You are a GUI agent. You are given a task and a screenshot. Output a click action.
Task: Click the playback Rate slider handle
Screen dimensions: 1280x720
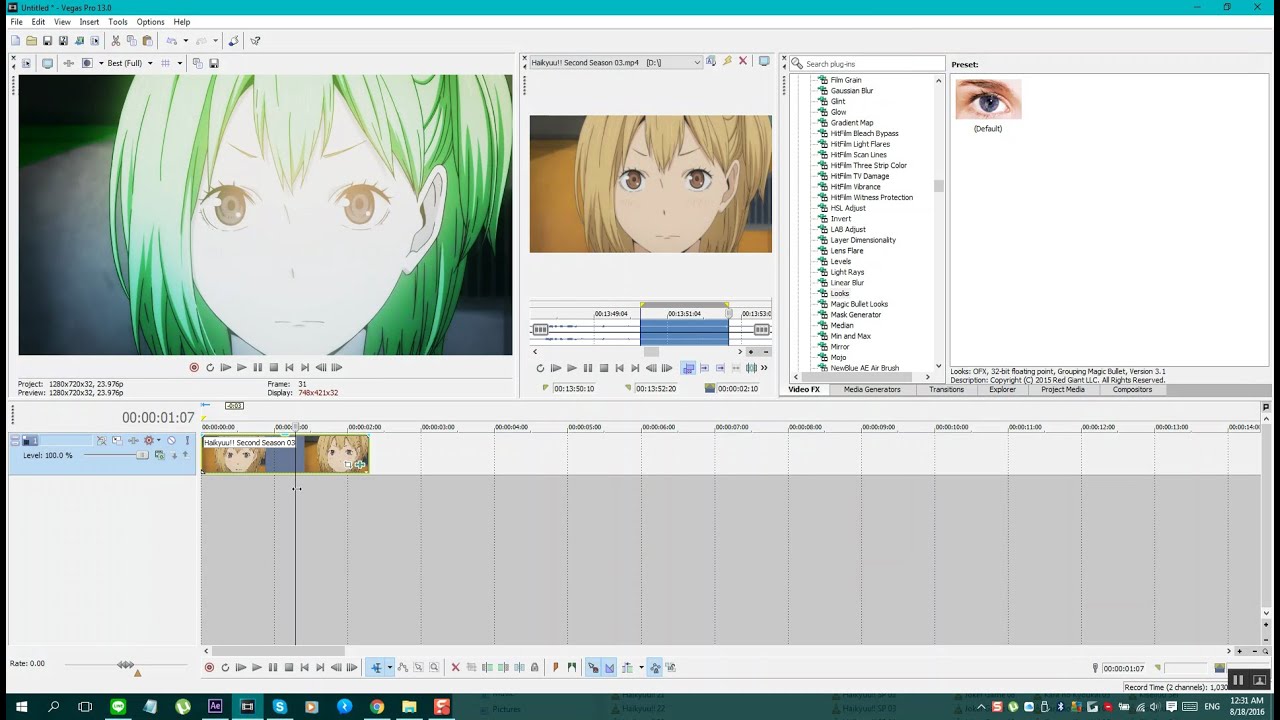(x=126, y=664)
